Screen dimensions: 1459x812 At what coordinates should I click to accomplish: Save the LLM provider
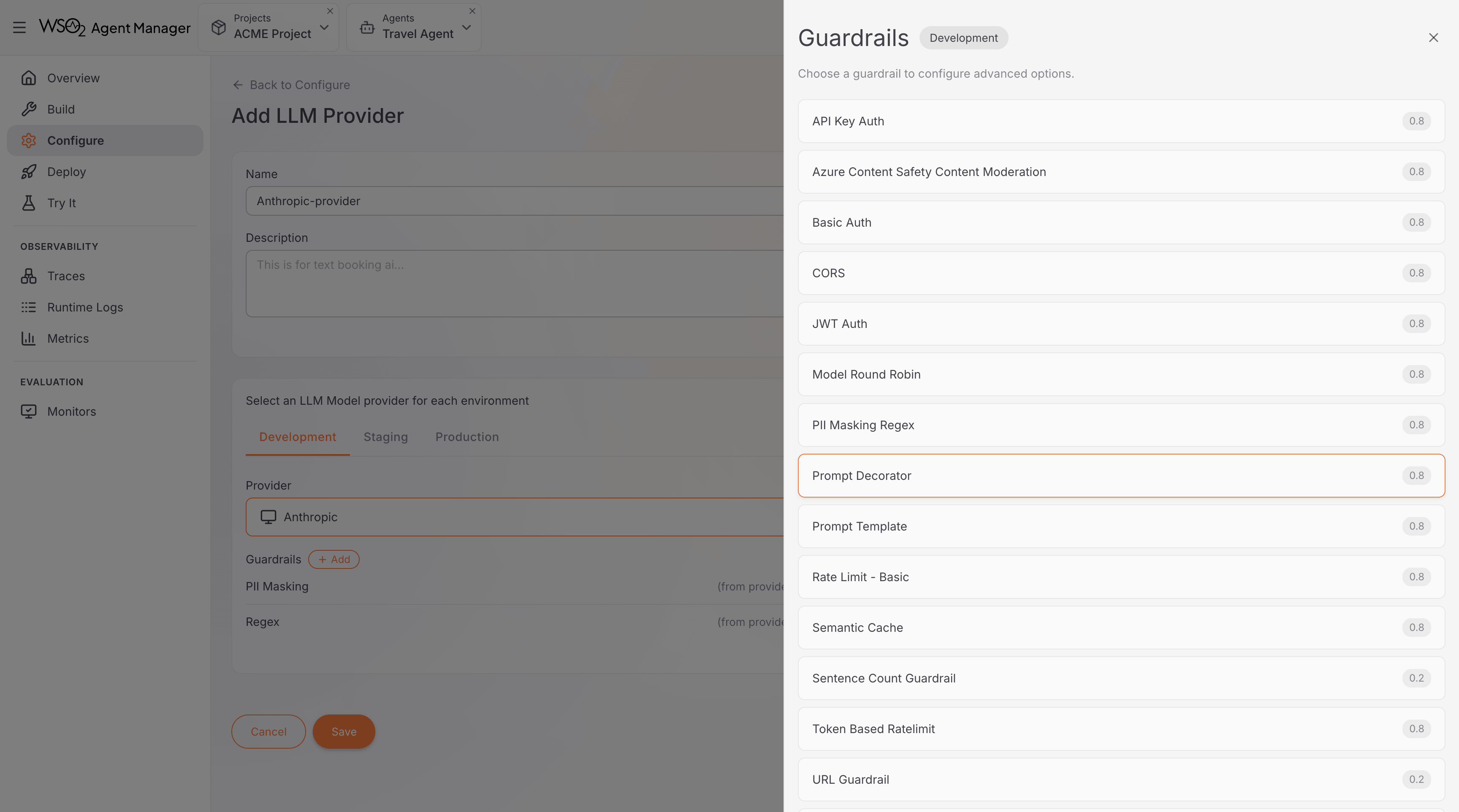pos(344,731)
